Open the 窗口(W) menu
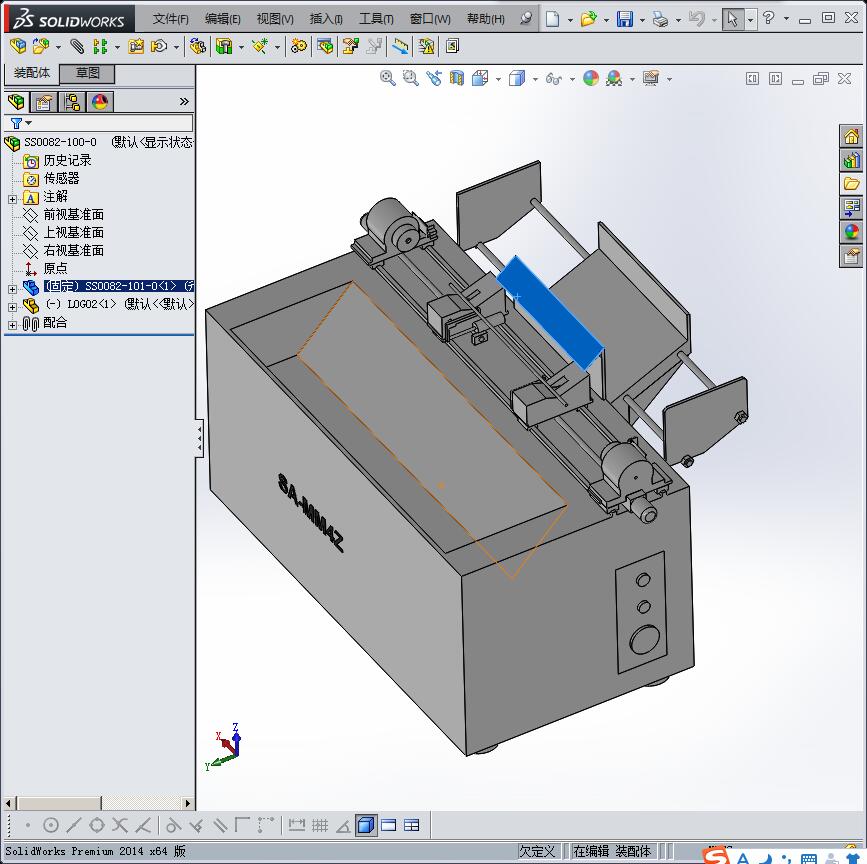This screenshot has height=864, width=867. coord(430,19)
